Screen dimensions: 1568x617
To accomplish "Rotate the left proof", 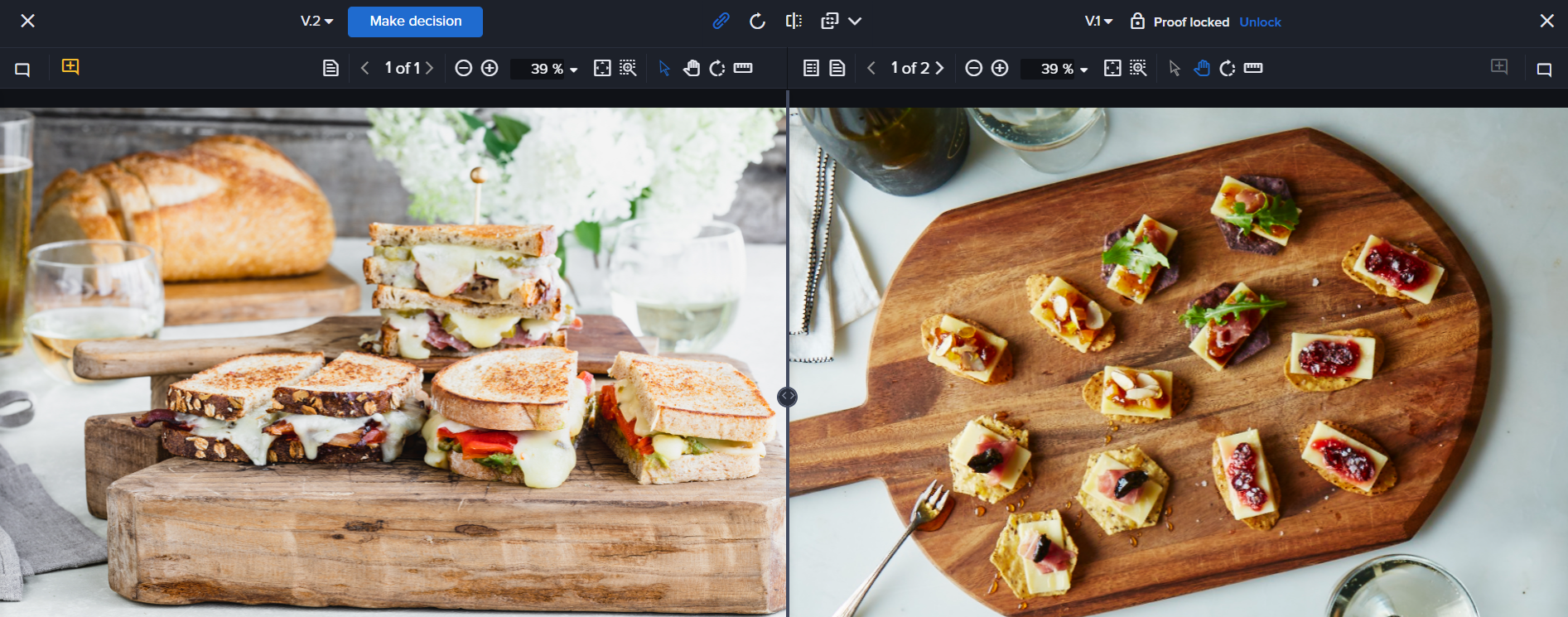I will click(x=717, y=68).
